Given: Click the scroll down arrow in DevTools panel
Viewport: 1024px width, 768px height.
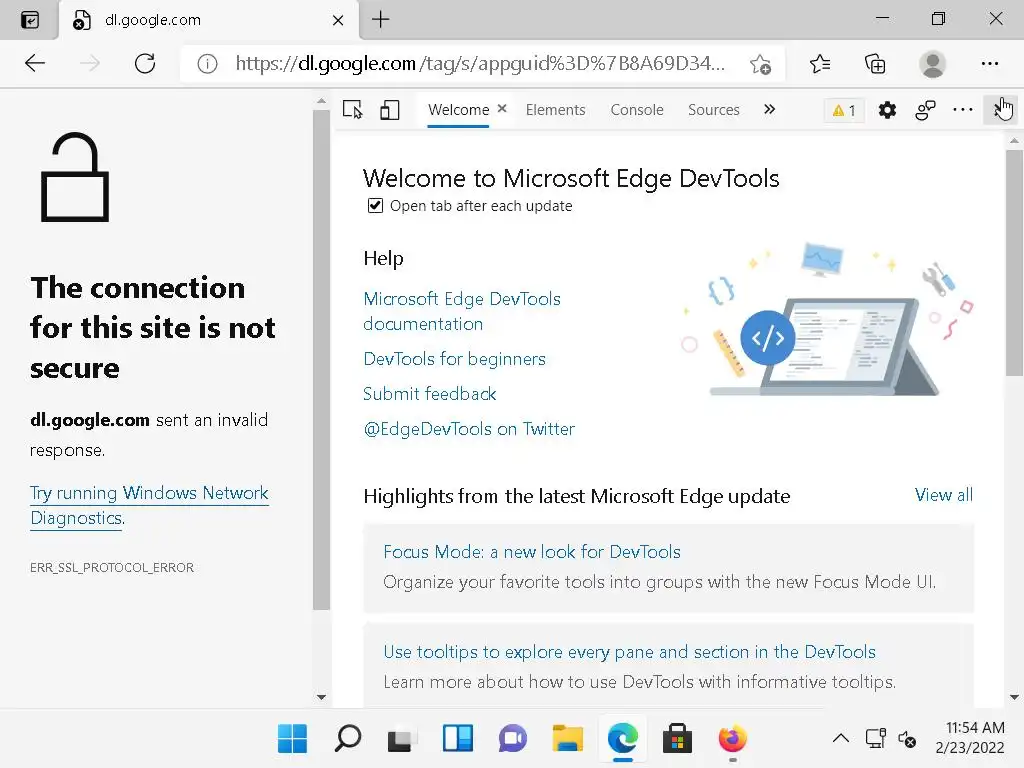Looking at the screenshot, I should [1014, 697].
